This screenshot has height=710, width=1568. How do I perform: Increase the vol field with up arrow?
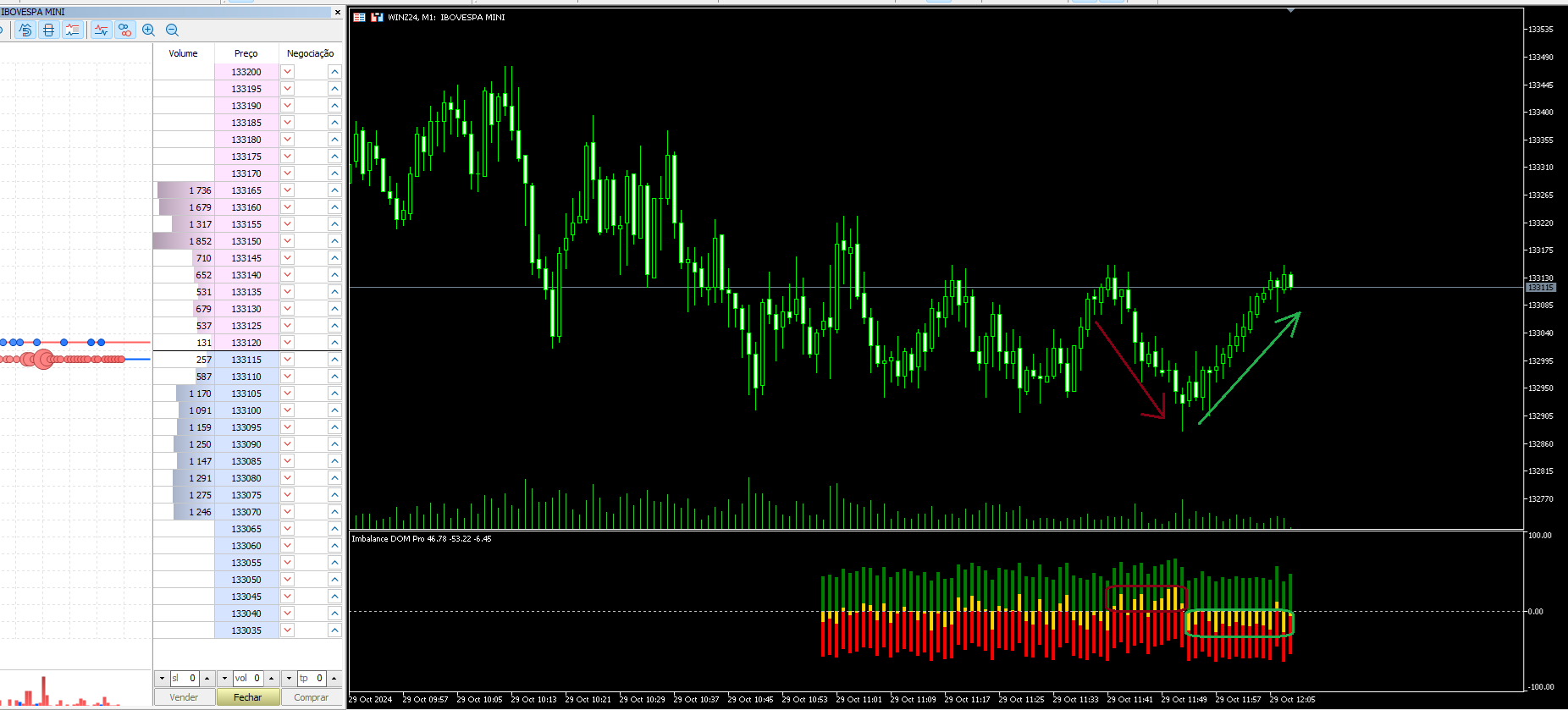click(272, 679)
